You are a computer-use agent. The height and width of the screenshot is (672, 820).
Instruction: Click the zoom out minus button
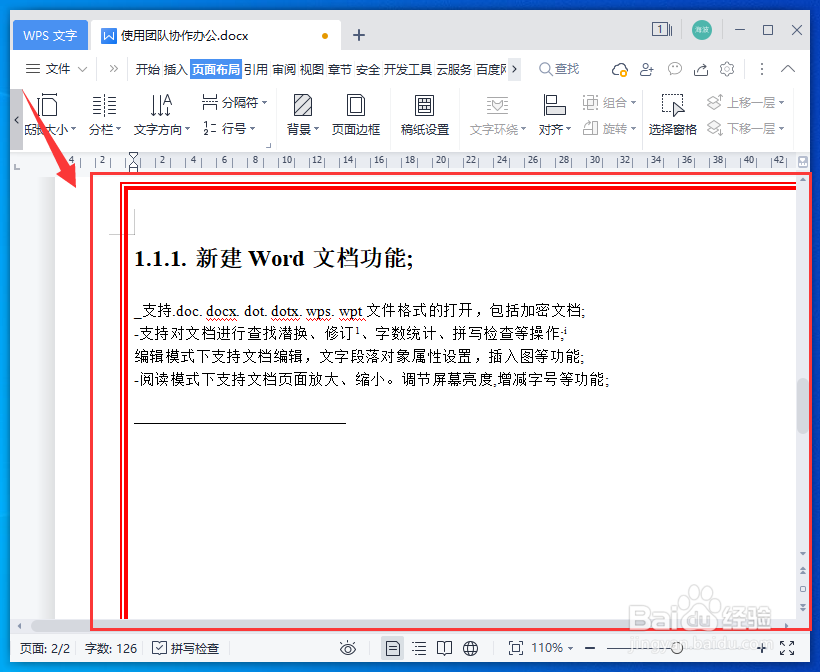590,648
